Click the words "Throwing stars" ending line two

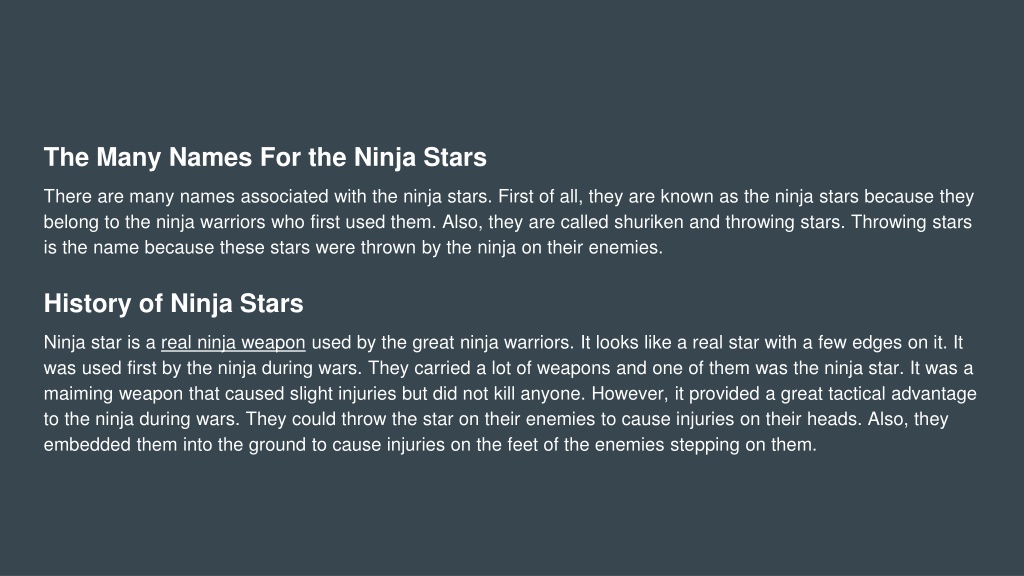coord(911,222)
